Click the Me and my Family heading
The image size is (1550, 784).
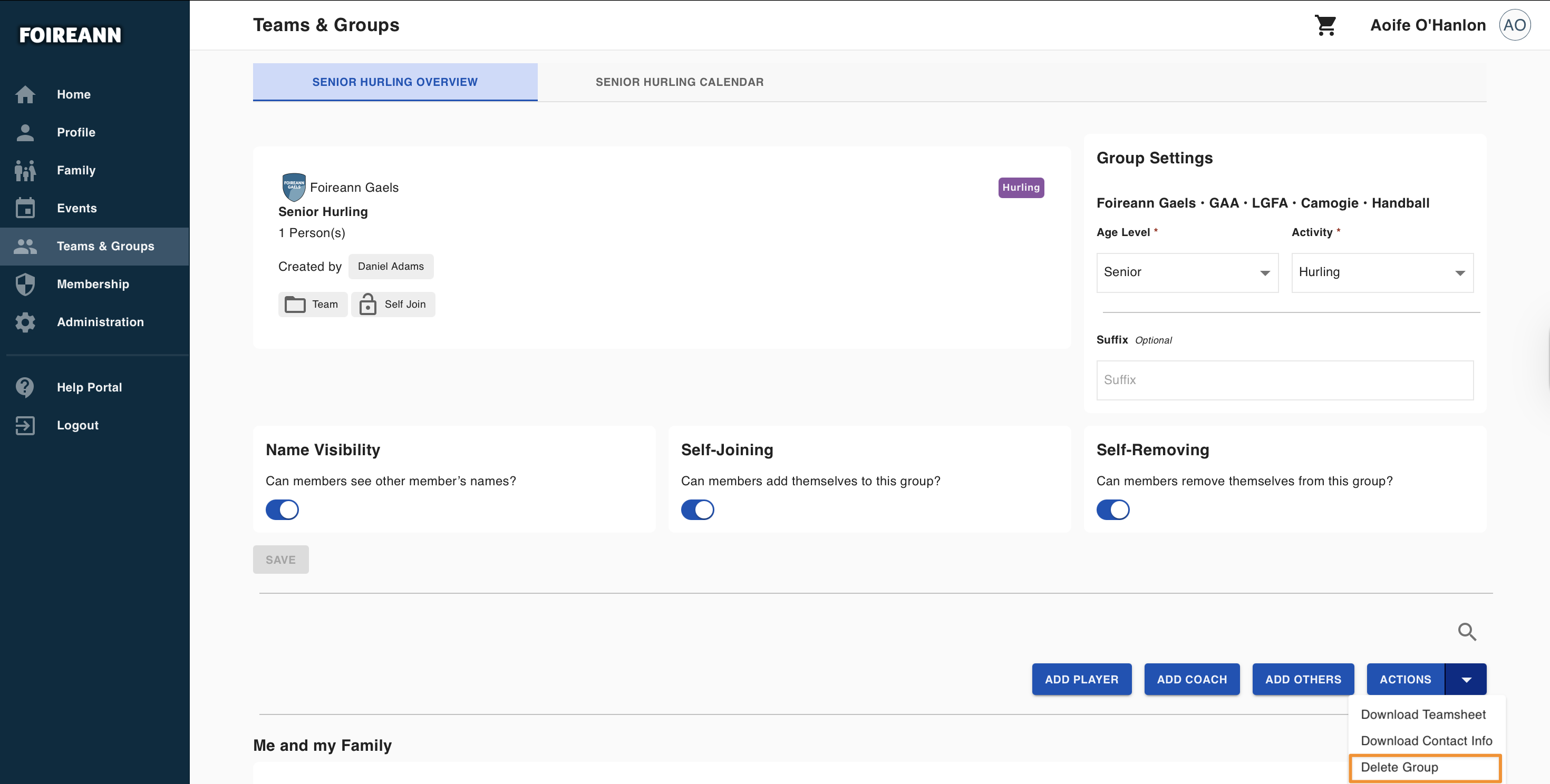[322, 746]
